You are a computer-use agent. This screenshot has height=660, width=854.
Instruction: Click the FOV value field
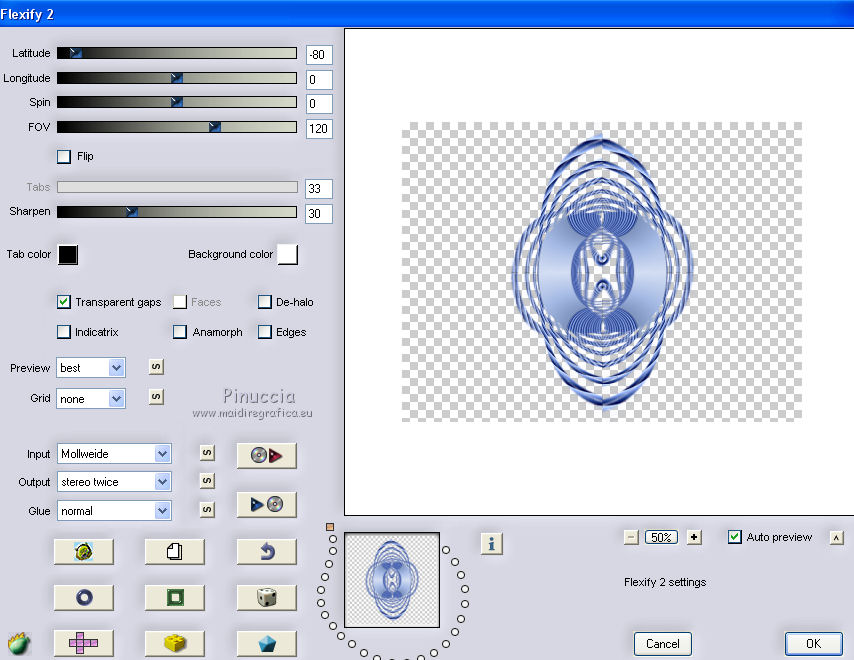click(x=319, y=129)
